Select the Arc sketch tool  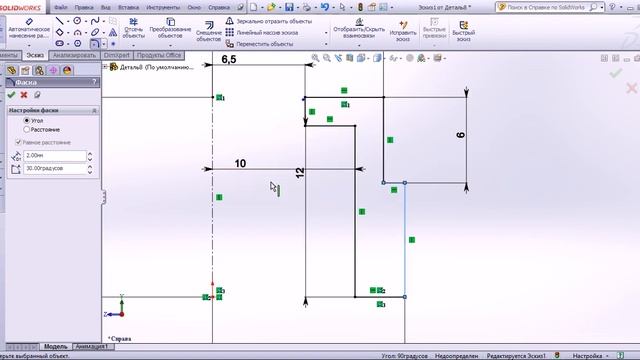click(77, 32)
